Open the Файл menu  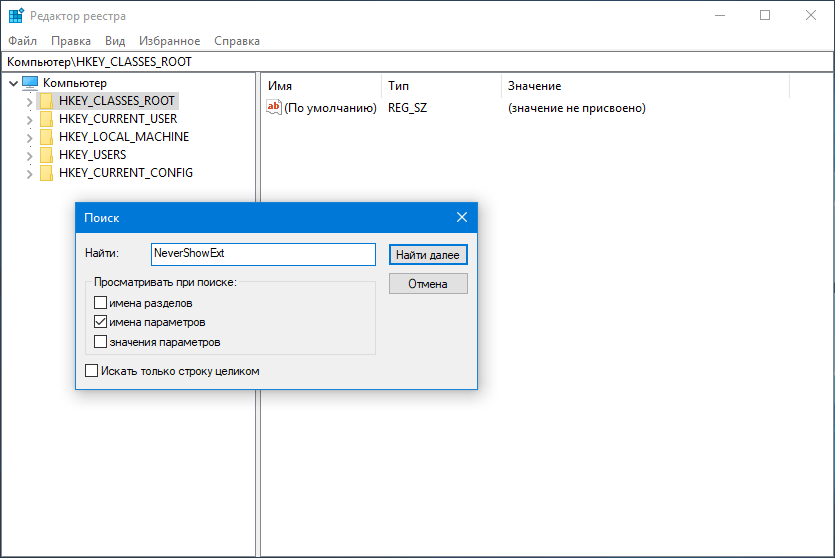click(x=22, y=41)
